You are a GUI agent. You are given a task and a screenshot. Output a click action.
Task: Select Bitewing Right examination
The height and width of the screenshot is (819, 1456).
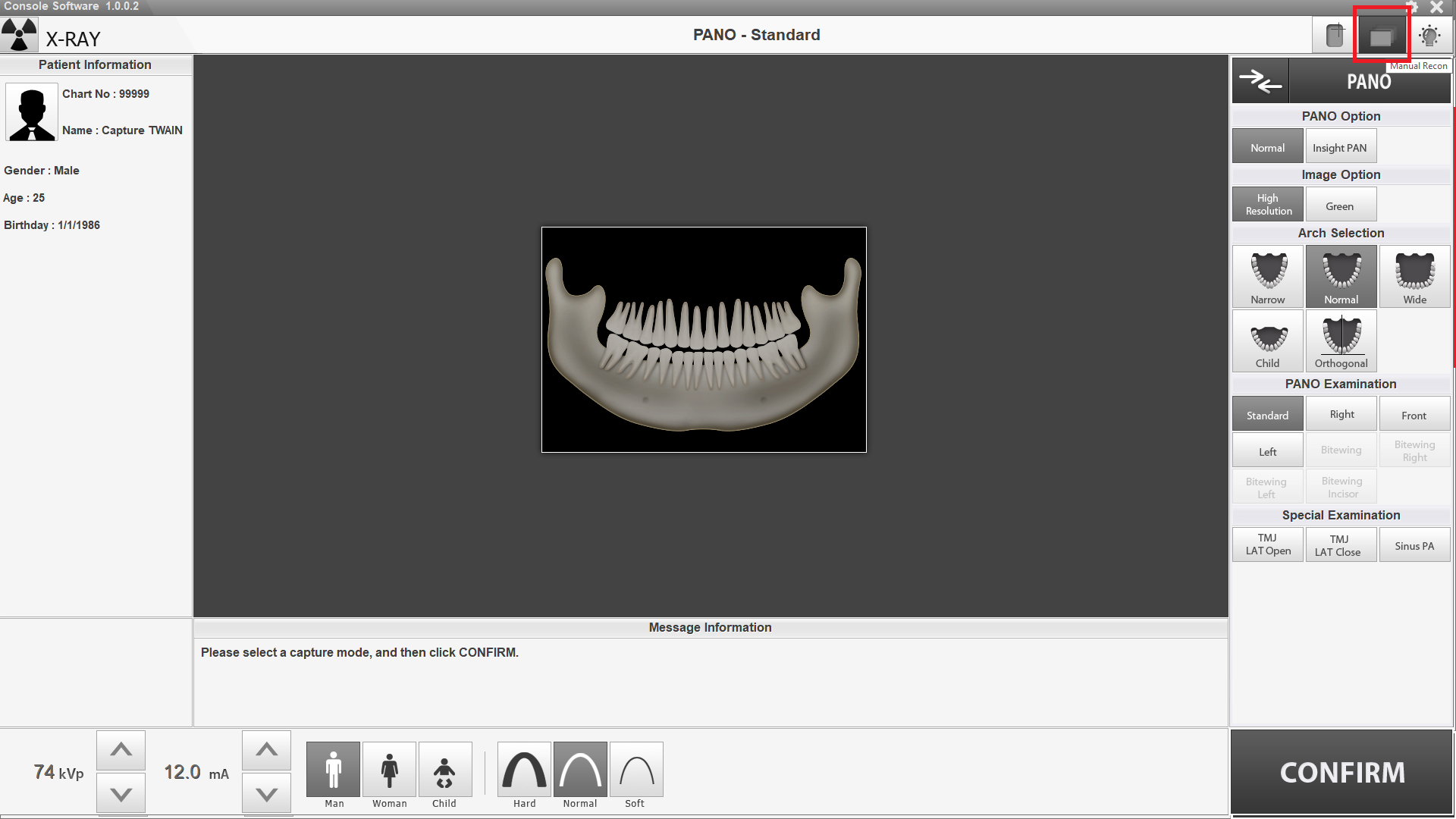tap(1415, 450)
